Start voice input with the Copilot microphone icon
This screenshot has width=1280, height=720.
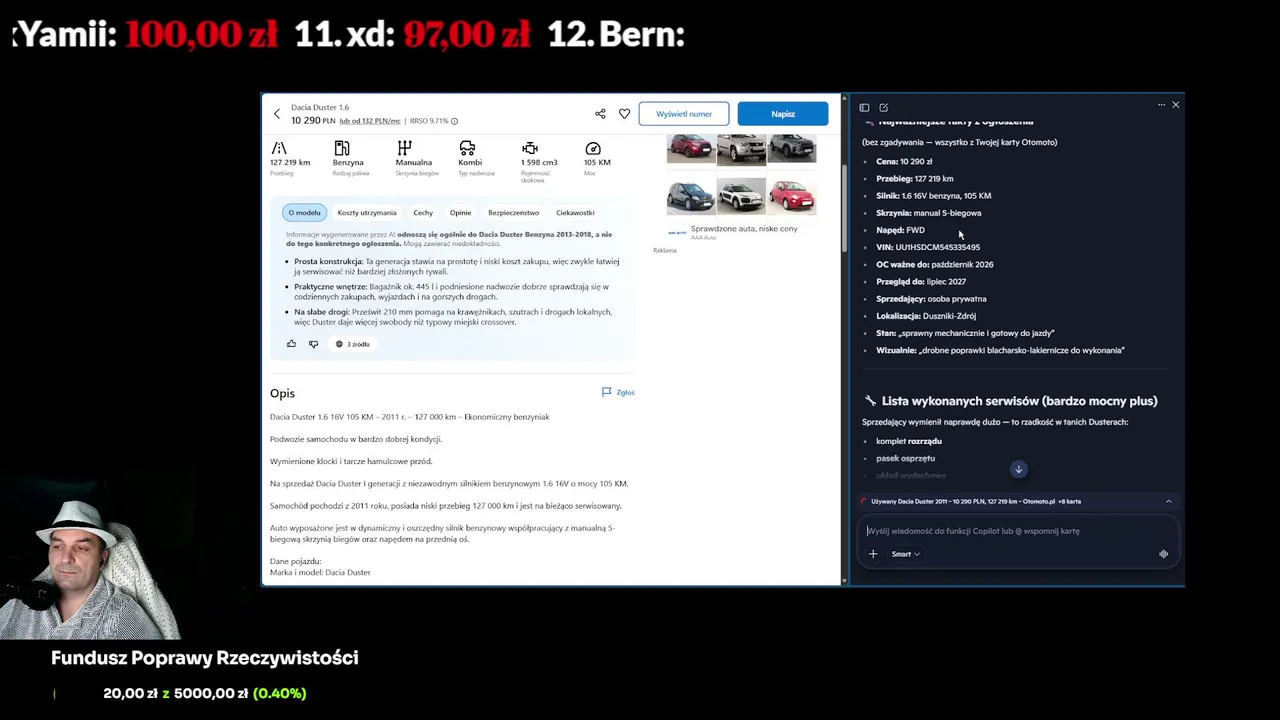pyautogui.click(x=1163, y=554)
